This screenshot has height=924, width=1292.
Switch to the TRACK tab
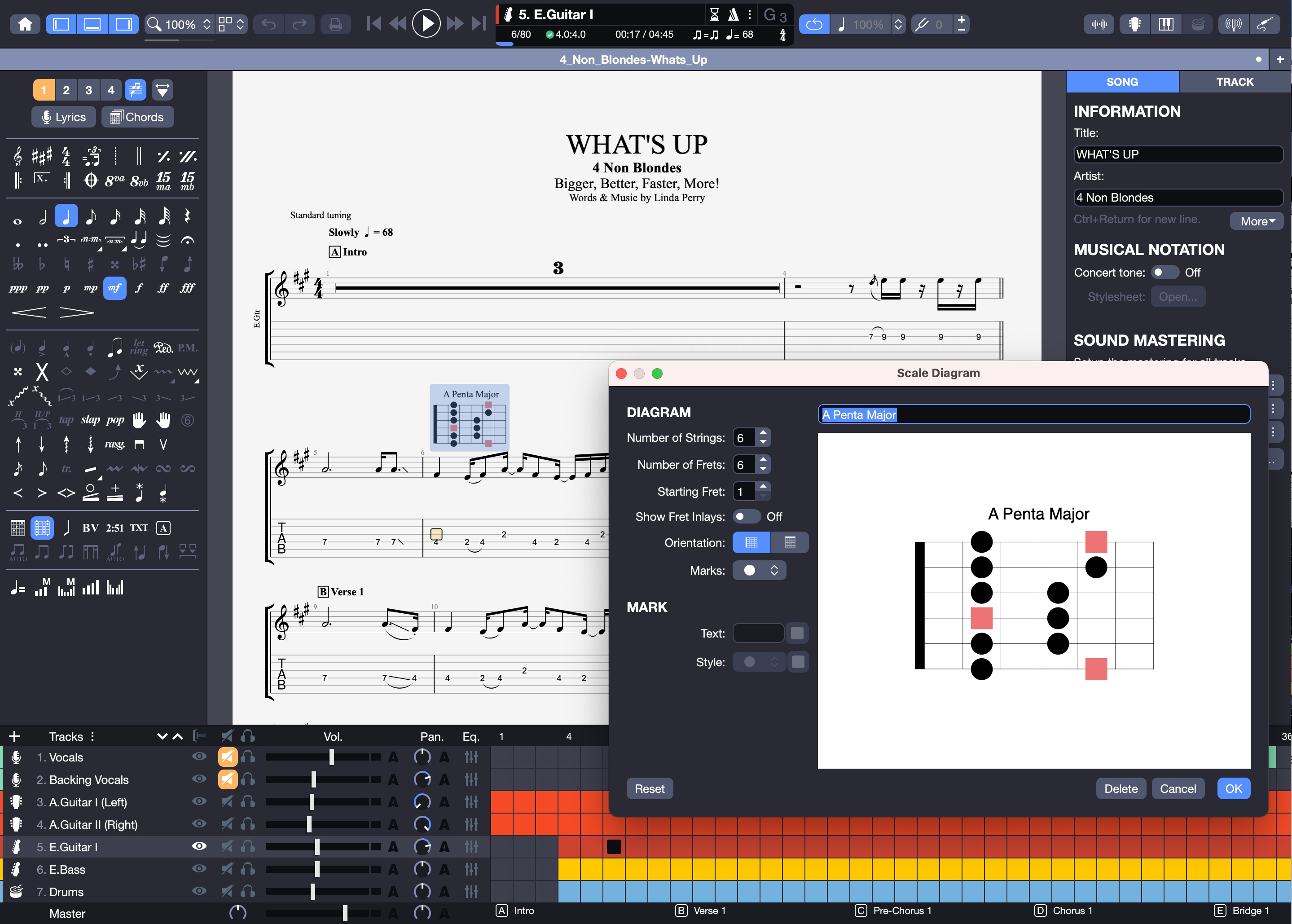[x=1235, y=82]
